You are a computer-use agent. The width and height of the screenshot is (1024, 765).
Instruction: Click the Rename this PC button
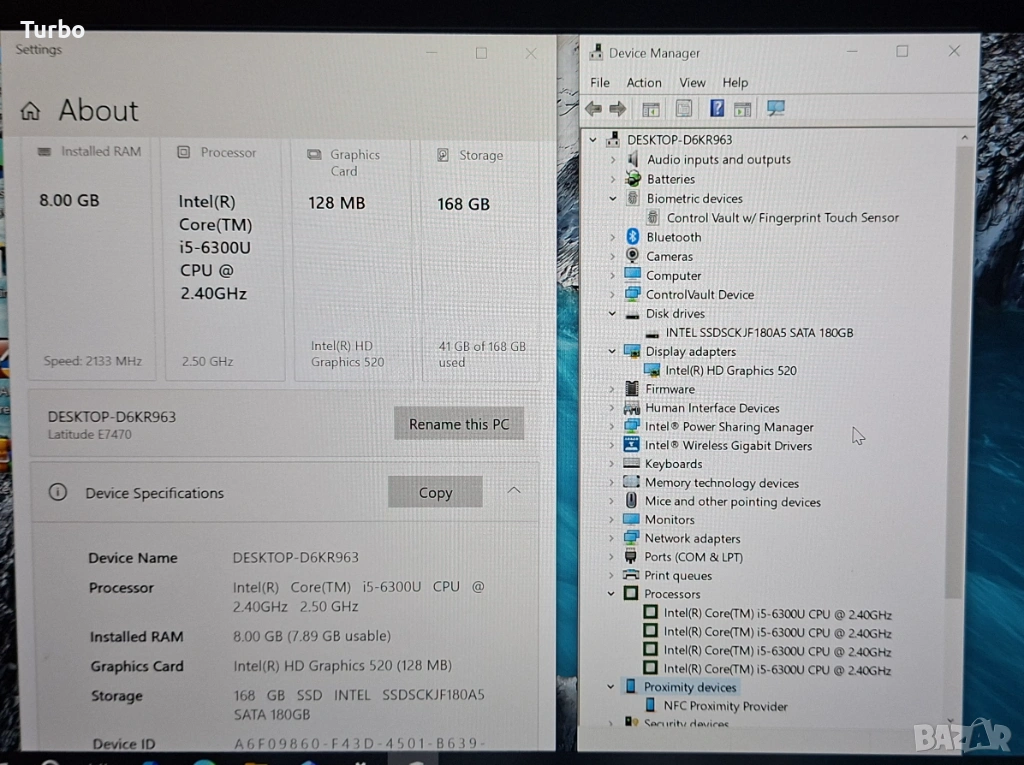point(459,424)
